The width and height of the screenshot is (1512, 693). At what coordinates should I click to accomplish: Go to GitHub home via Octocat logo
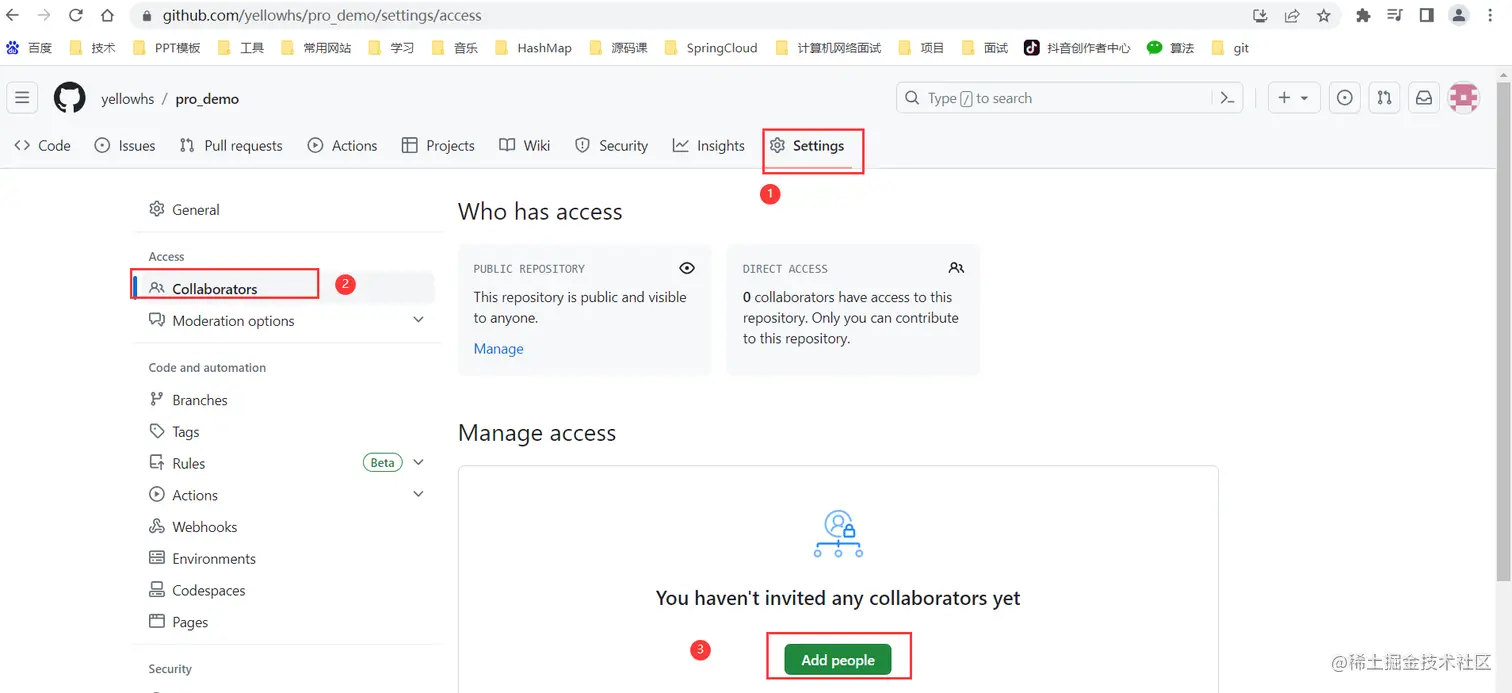pos(70,98)
